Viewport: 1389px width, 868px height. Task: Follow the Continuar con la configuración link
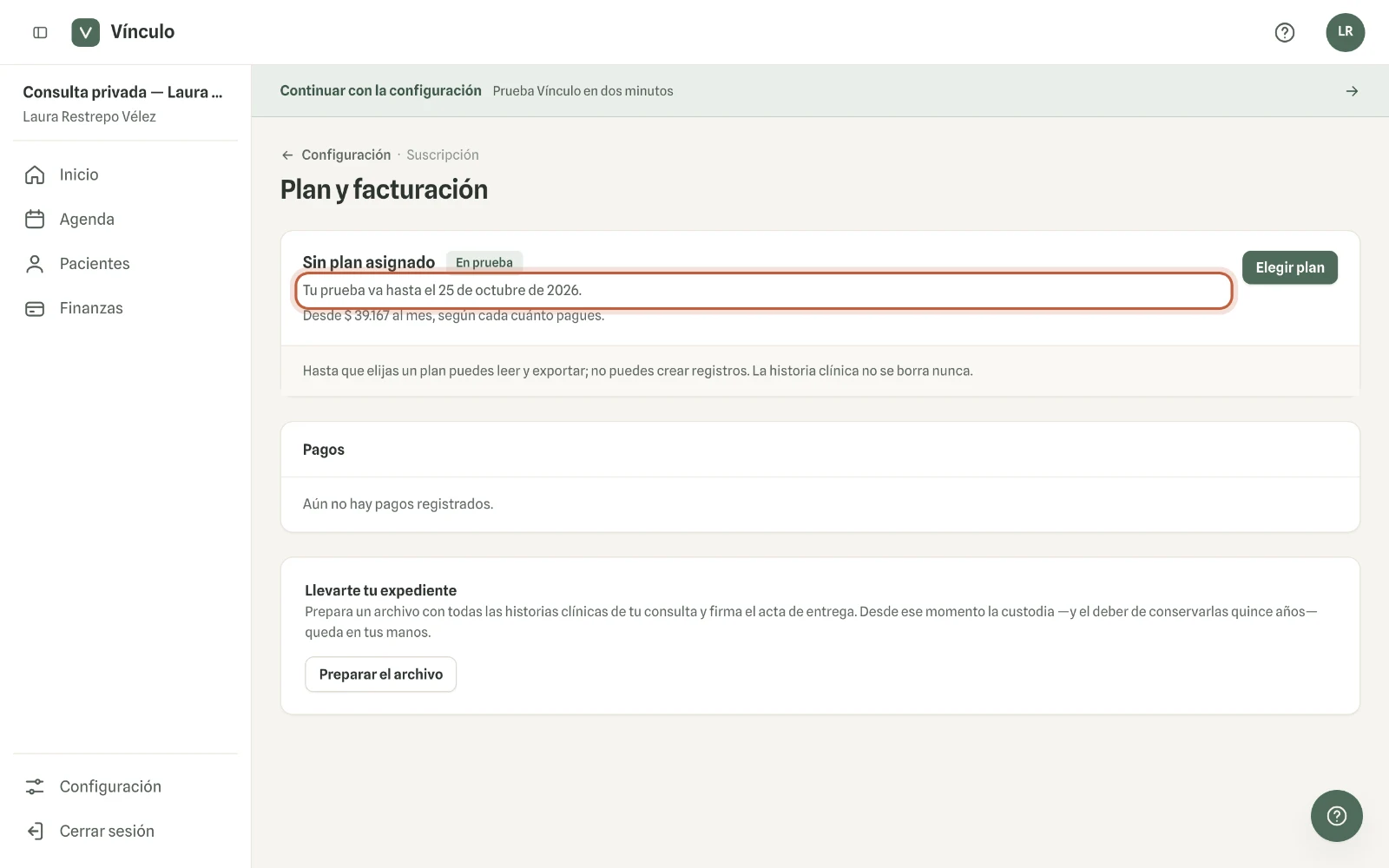[380, 90]
